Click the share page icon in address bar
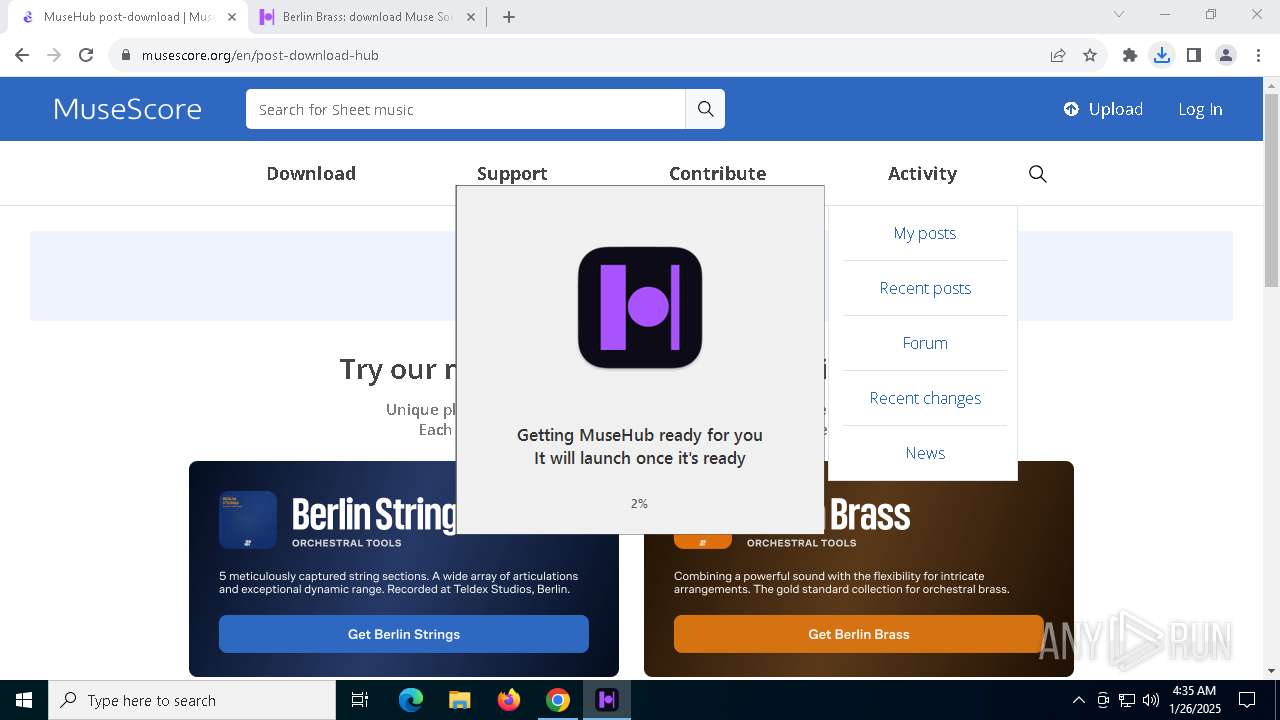This screenshot has width=1280, height=720. click(1058, 55)
